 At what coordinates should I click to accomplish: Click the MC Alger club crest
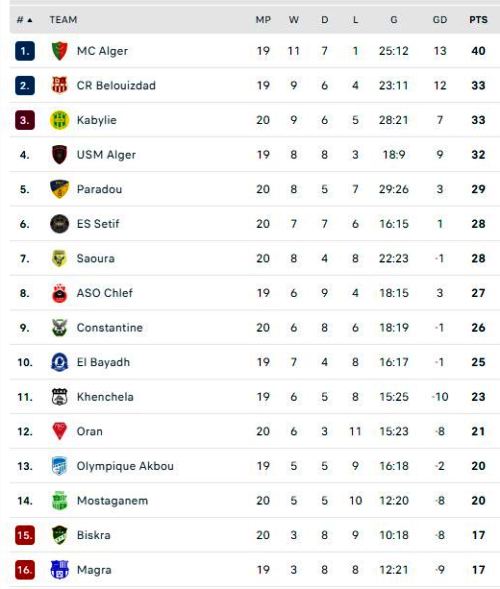[x=59, y=51]
